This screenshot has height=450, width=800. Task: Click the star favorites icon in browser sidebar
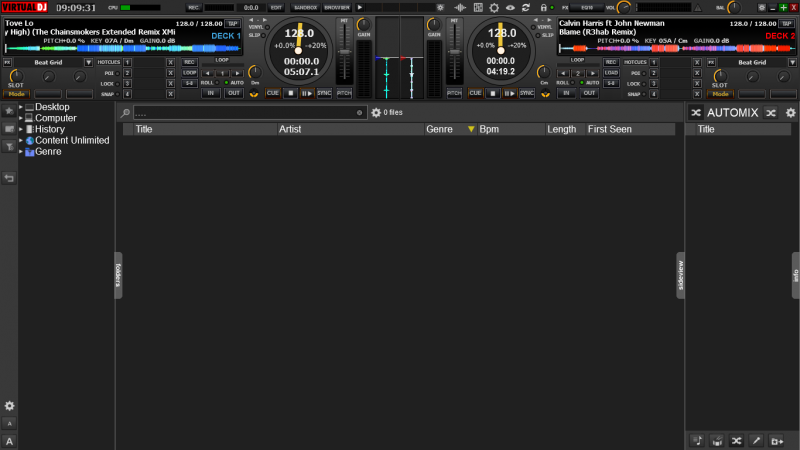point(9,111)
